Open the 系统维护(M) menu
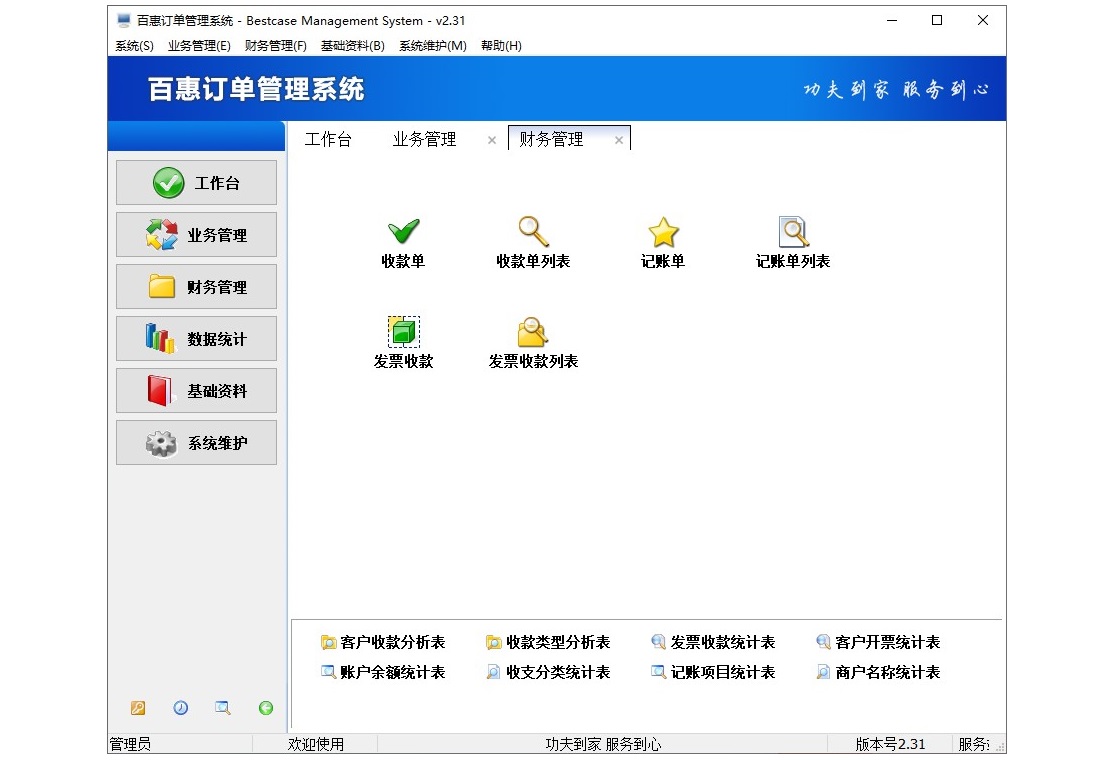This screenshot has height=760, width=1120. pyautogui.click(x=433, y=45)
